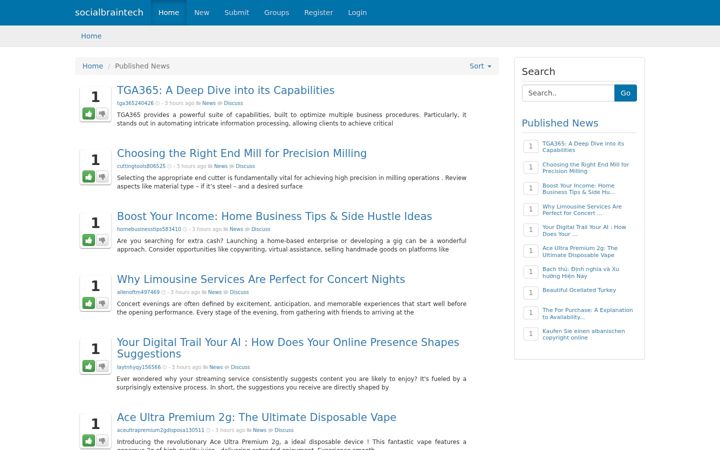The width and height of the screenshot is (720, 450).
Task: Downvote the Ace Ultra Premium 2g post
Action: tap(102, 440)
